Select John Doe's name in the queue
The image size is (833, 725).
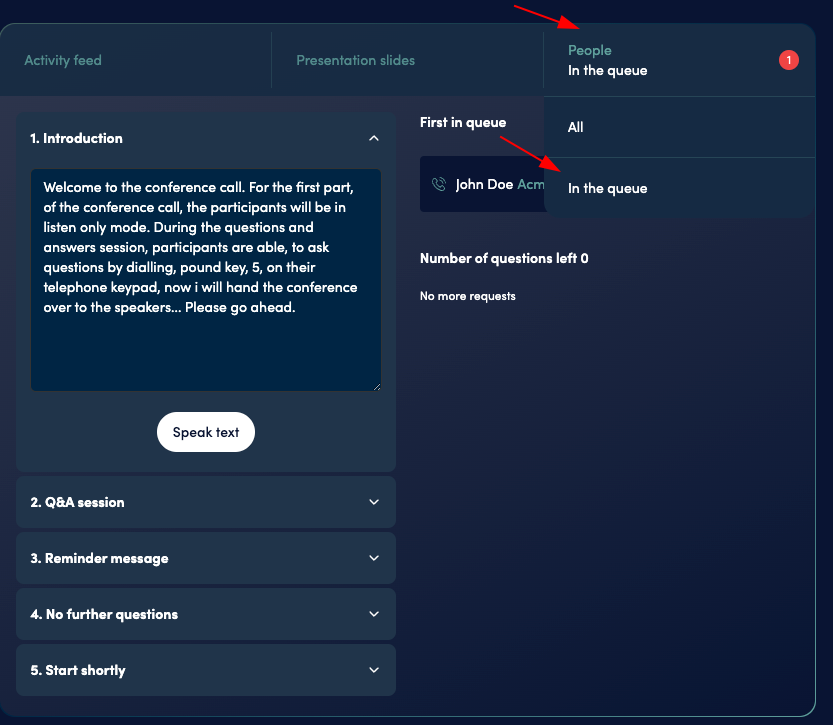pos(484,184)
